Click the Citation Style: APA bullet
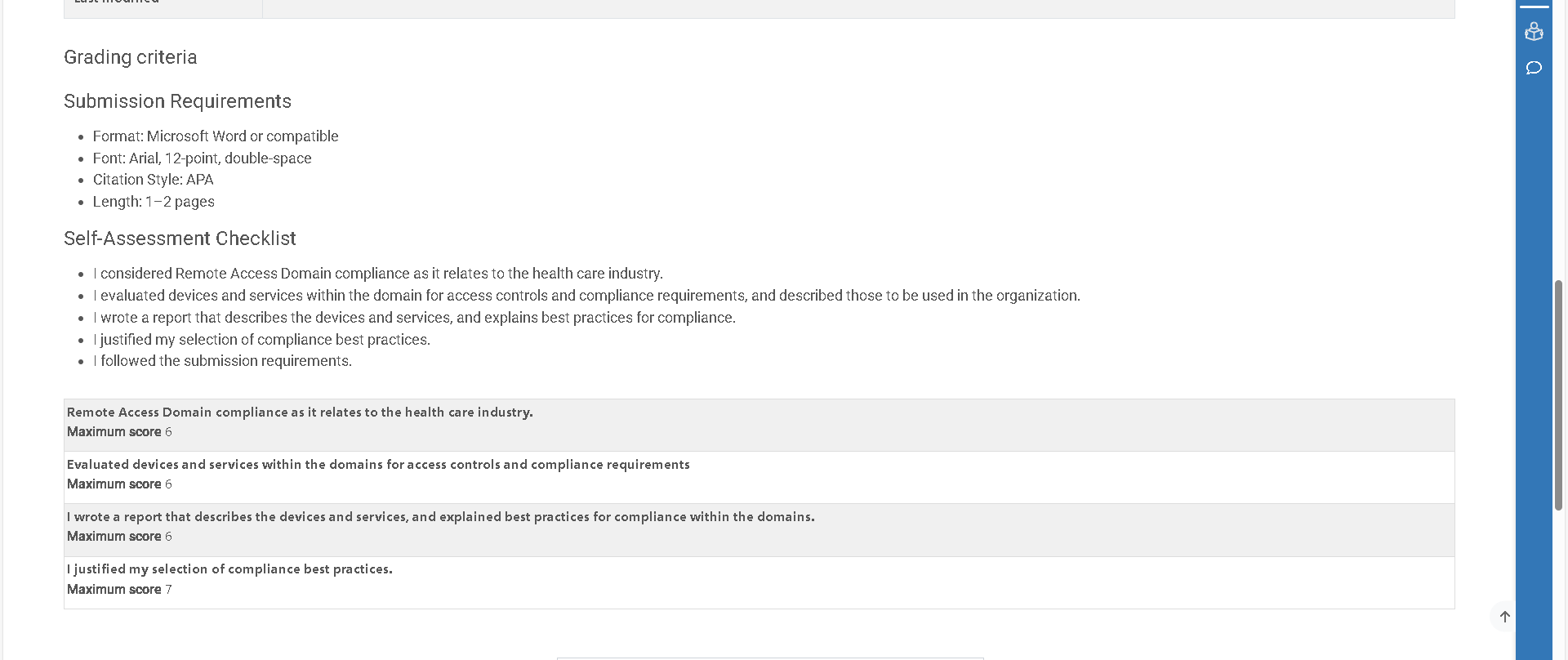This screenshot has height=660, width=1568. 153,180
